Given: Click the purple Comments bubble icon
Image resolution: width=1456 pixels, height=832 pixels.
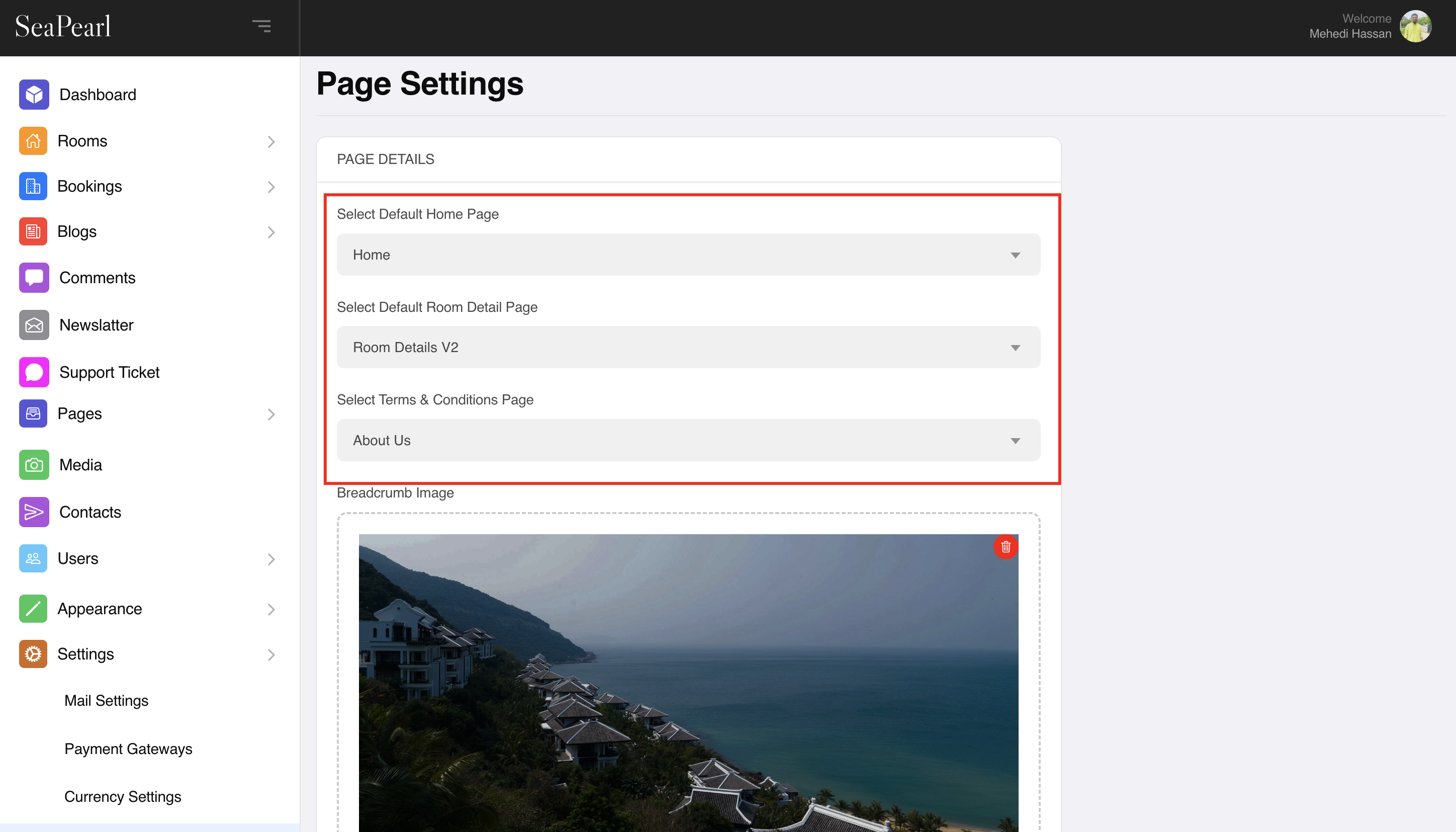Looking at the screenshot, I should point(34,278).
